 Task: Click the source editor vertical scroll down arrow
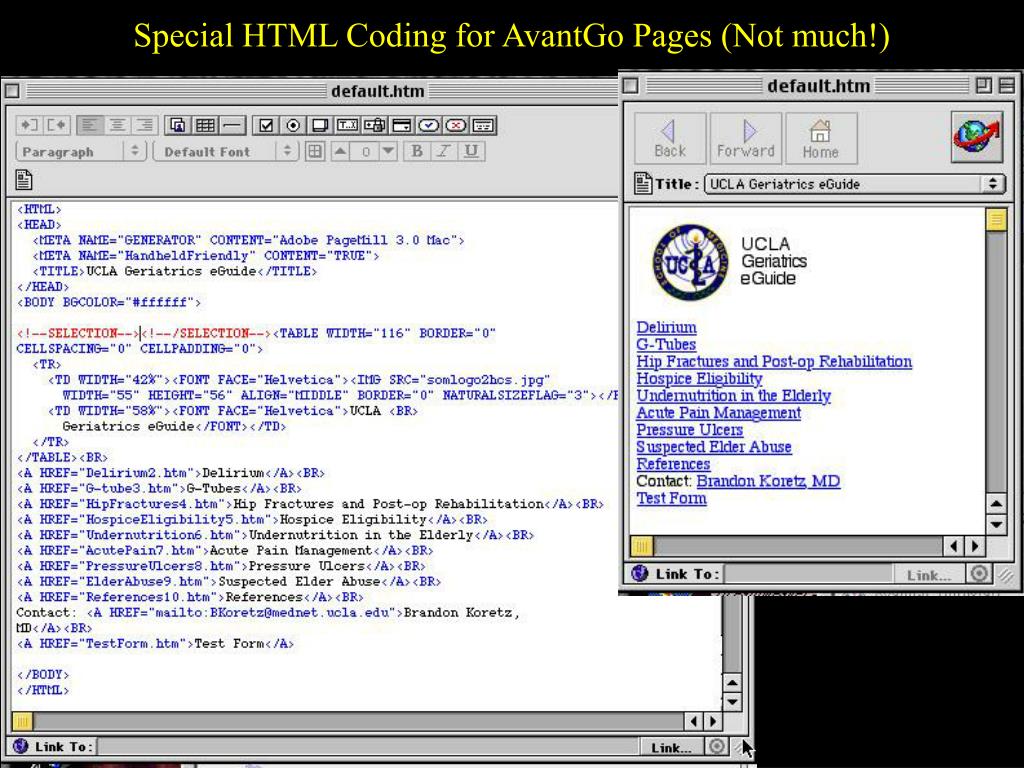pyautogui.click(x=732, y=703)
